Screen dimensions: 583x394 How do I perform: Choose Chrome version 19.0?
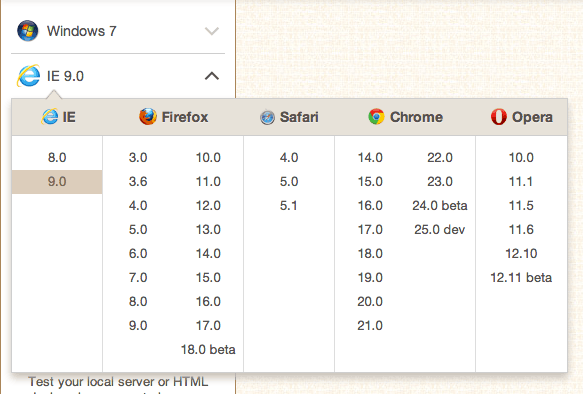pos(370,278)
